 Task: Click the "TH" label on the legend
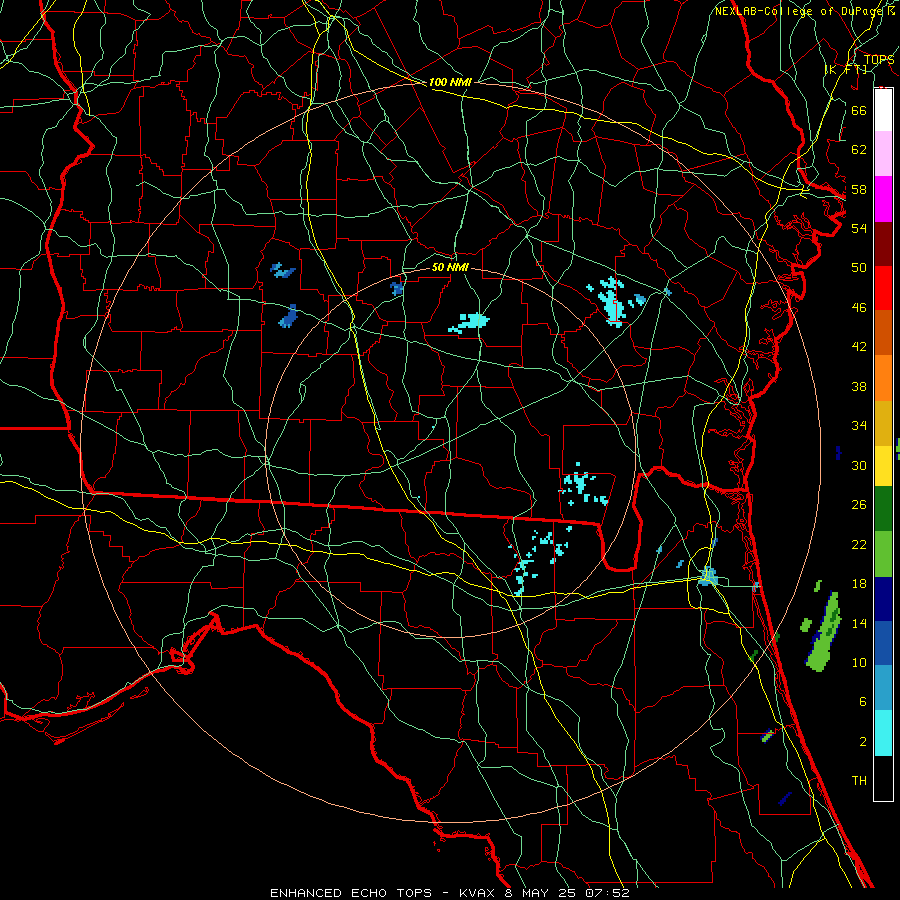(859, 781)
